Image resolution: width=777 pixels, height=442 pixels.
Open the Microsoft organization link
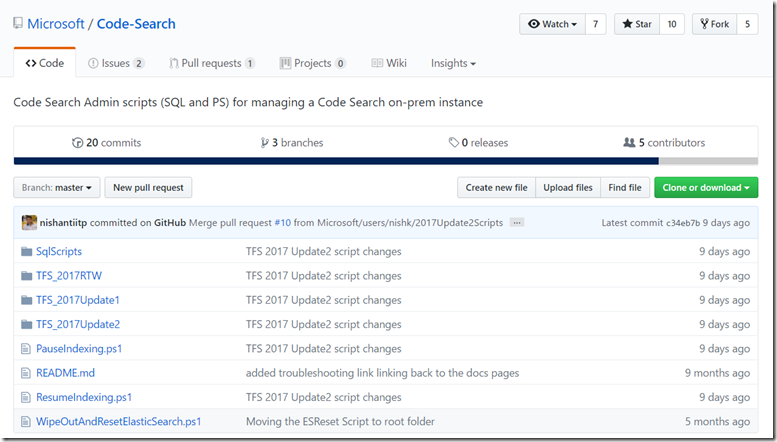click(56, 24)
